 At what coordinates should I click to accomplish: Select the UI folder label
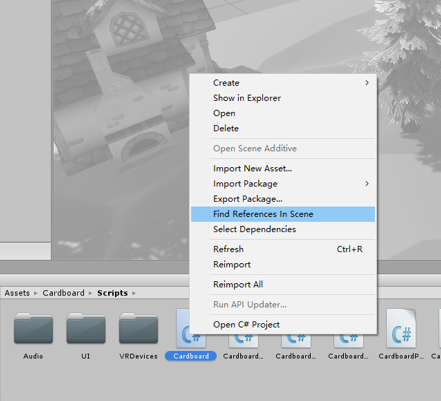86,356
